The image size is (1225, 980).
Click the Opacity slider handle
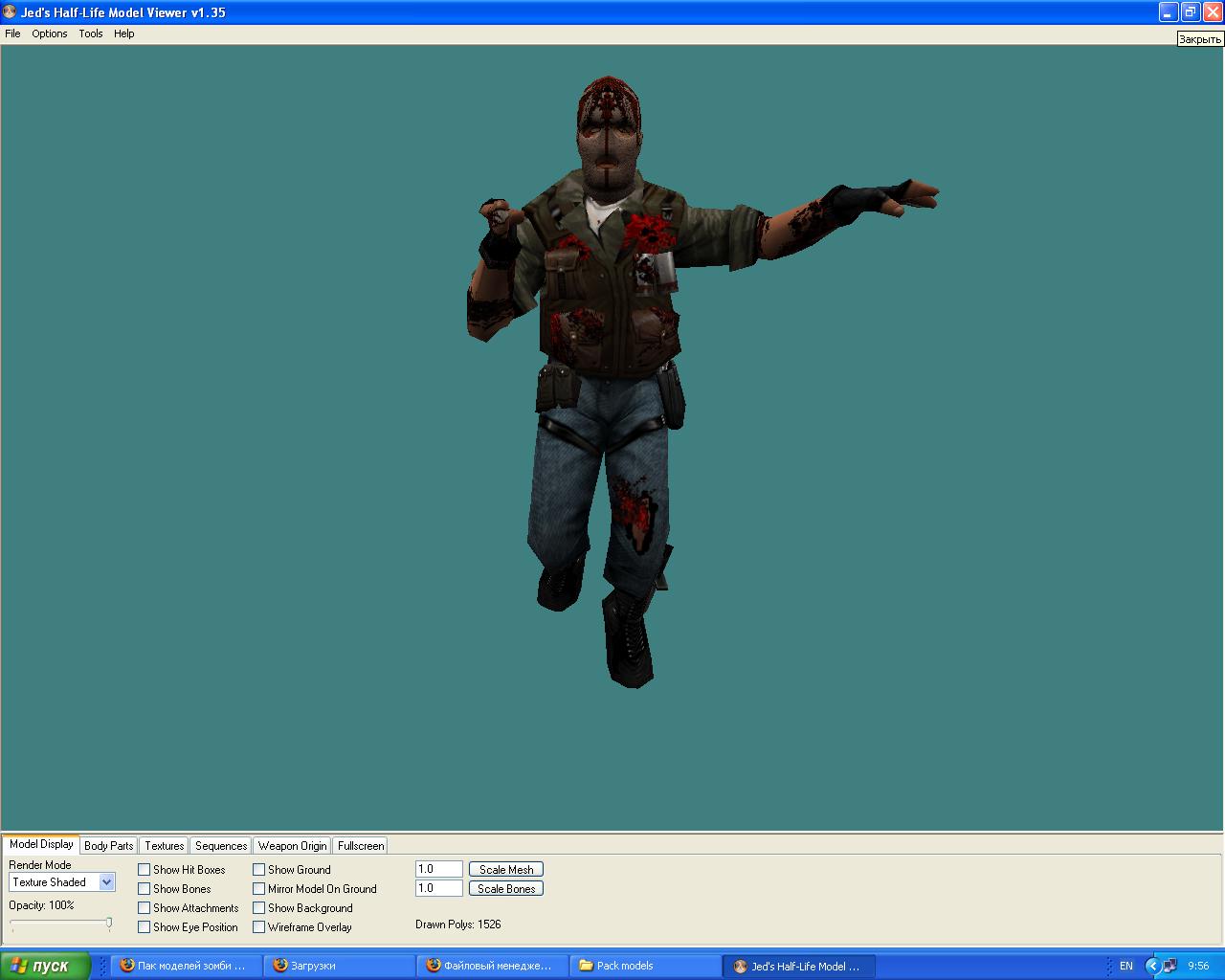(x=109, y=924)
